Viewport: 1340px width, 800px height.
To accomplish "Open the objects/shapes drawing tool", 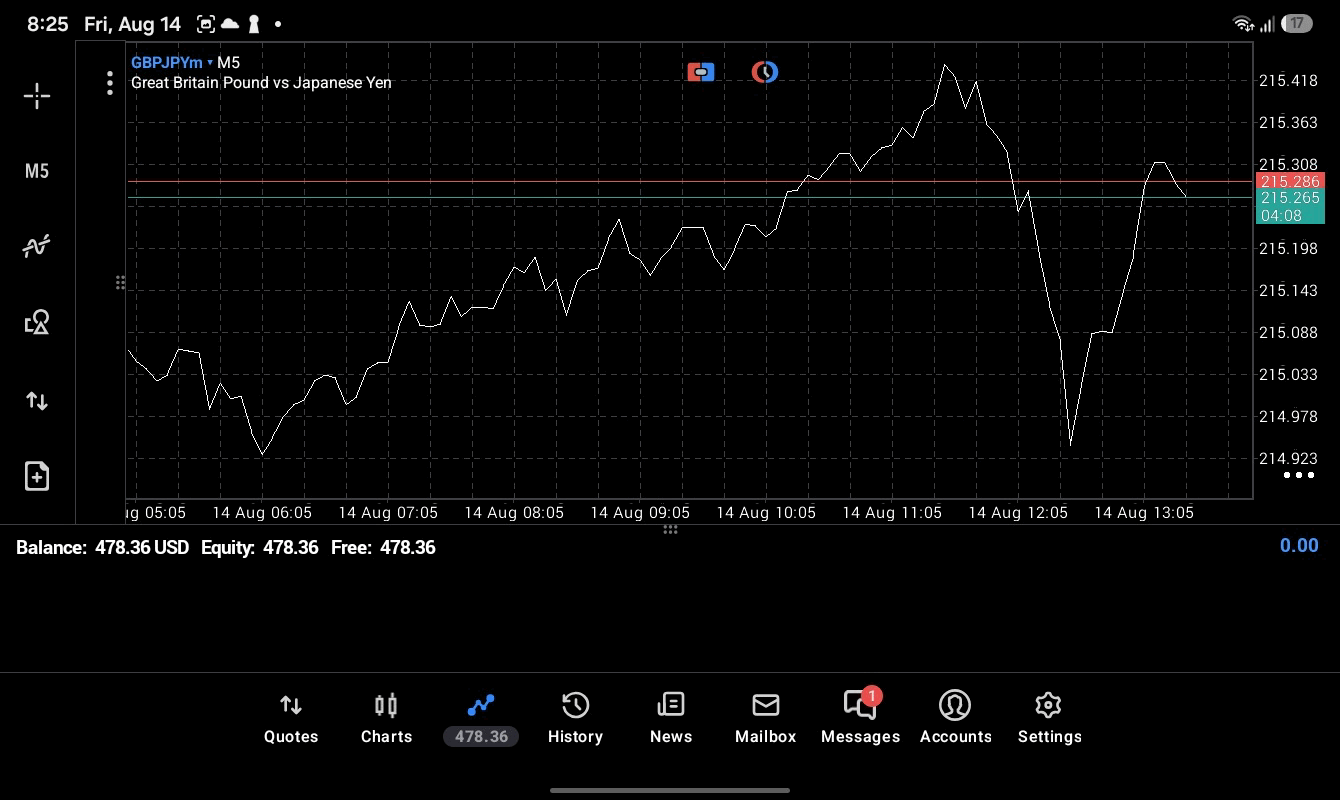I will coord(37,322).
